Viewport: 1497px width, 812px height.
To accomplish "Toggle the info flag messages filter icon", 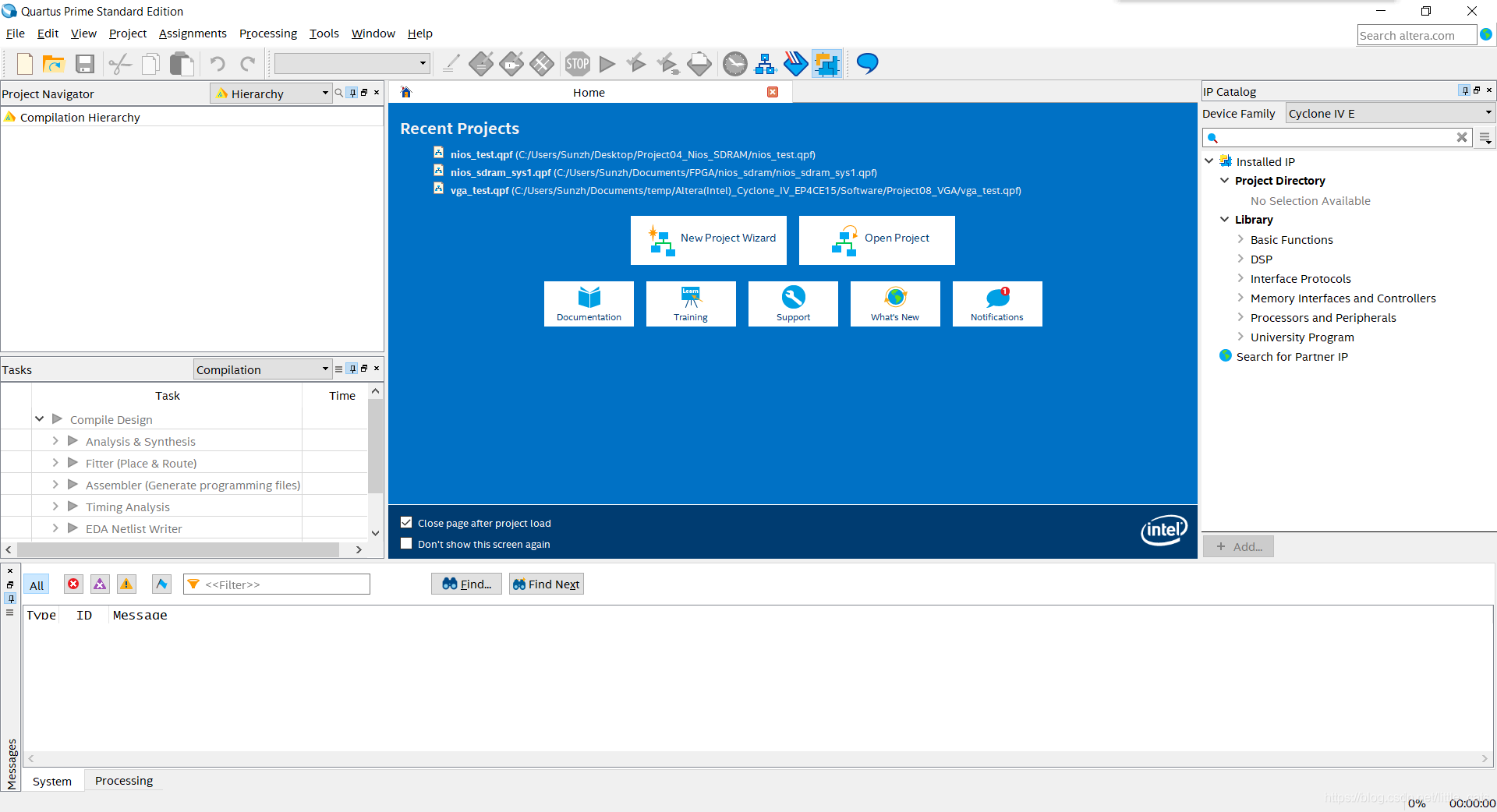I will click(x=161, y=584).
